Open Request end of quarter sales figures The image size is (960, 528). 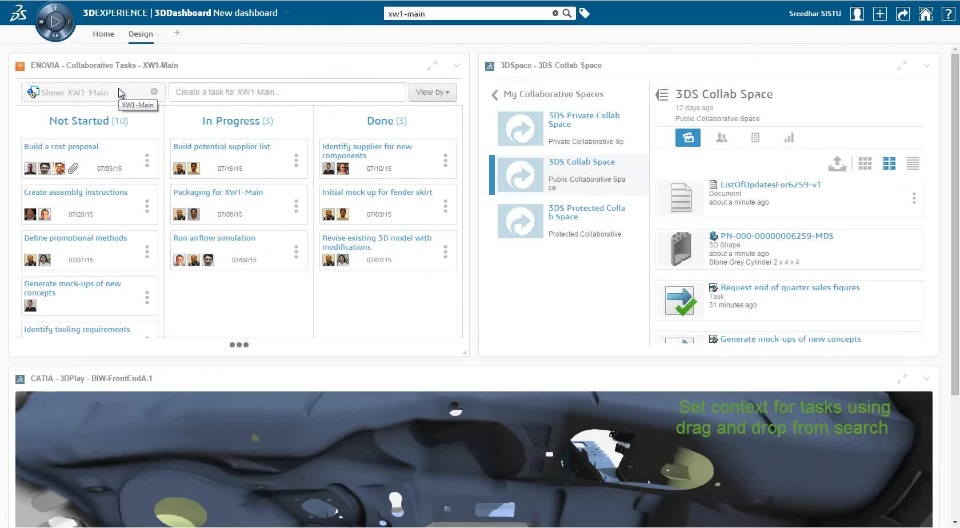coord(790,287)
